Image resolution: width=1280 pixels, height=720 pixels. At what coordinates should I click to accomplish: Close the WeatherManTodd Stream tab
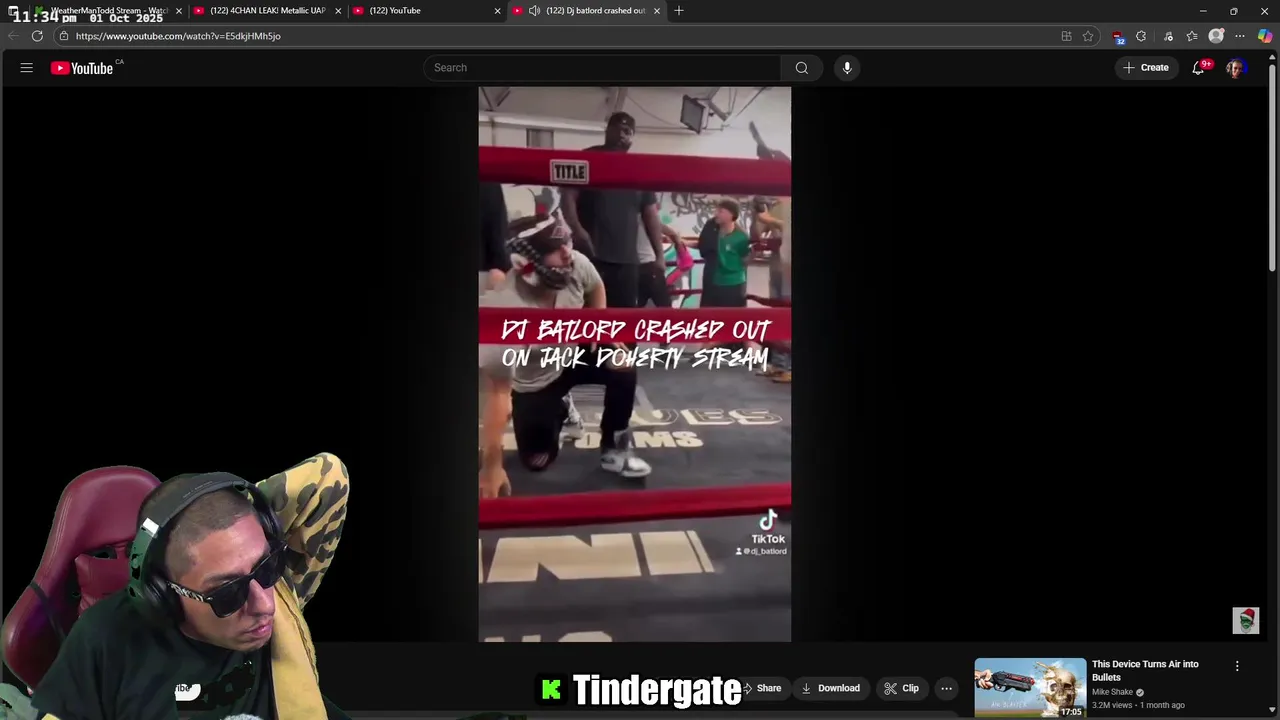178,10
